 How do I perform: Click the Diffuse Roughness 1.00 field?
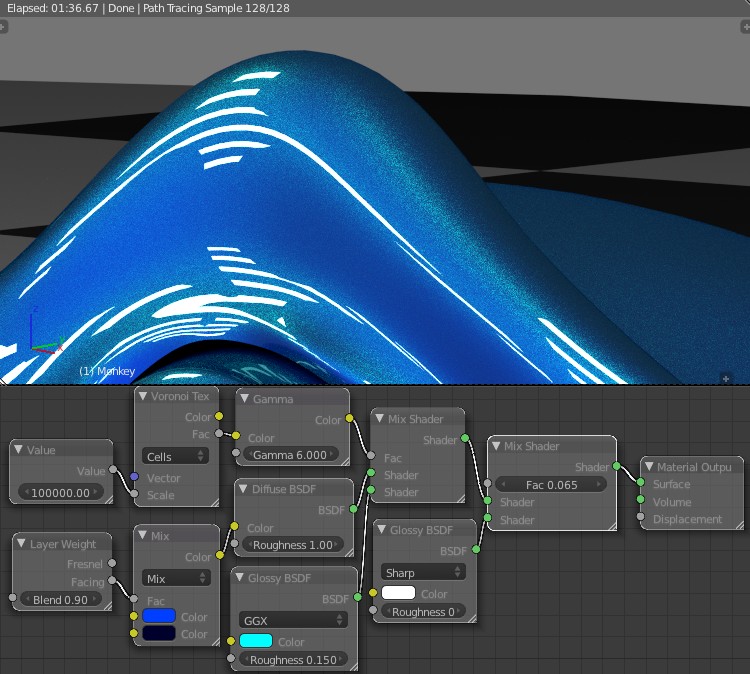coord(293,545)
